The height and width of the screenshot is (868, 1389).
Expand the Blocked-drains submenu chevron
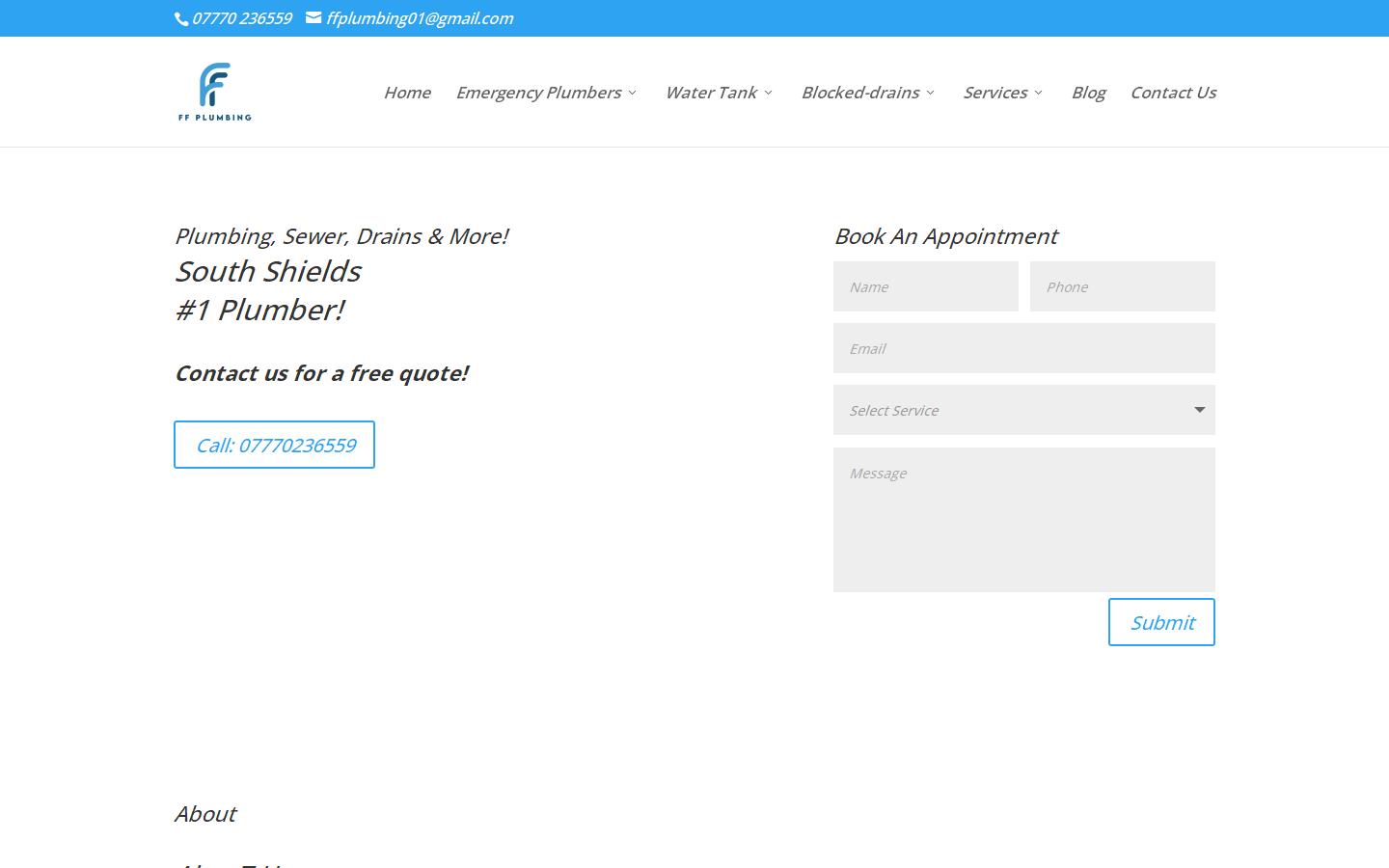coord(931,93)
